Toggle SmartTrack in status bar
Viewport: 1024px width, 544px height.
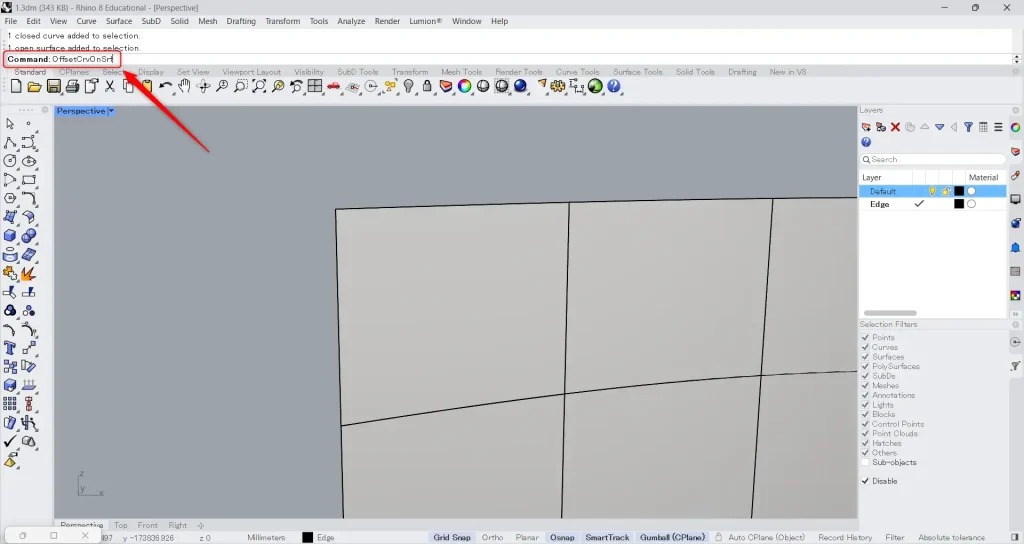[607, 537]
